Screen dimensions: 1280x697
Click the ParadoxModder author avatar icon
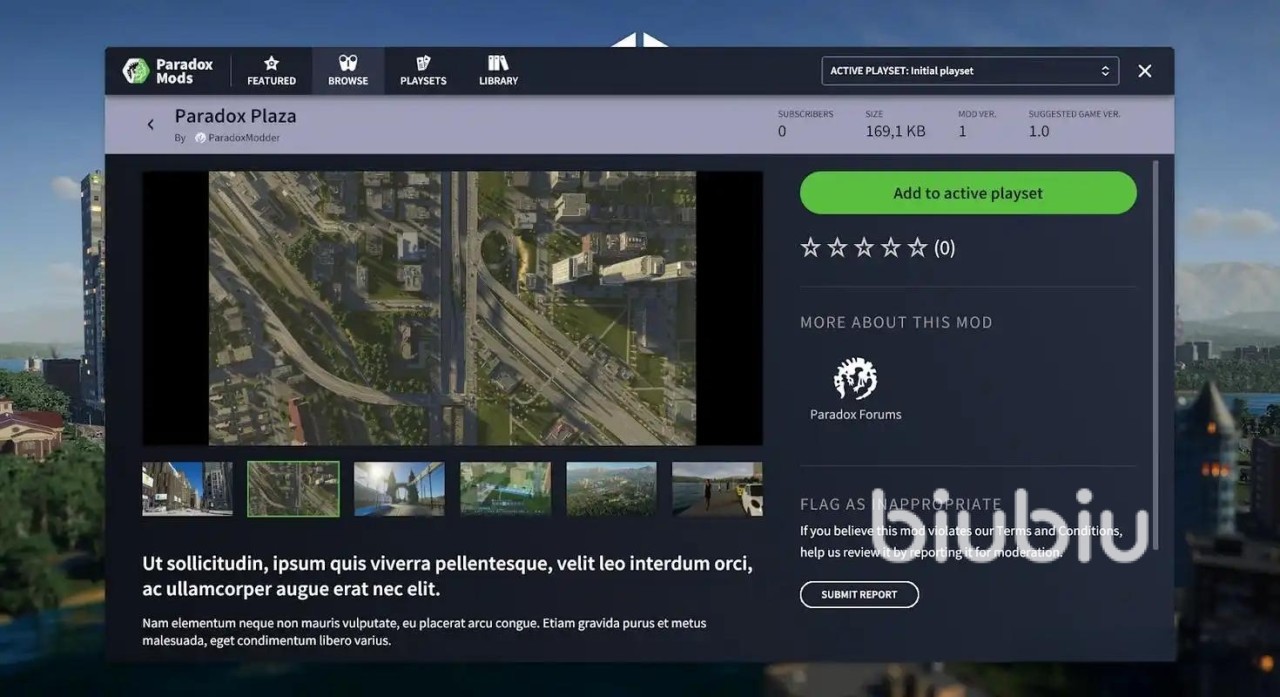tap(200, 138)
